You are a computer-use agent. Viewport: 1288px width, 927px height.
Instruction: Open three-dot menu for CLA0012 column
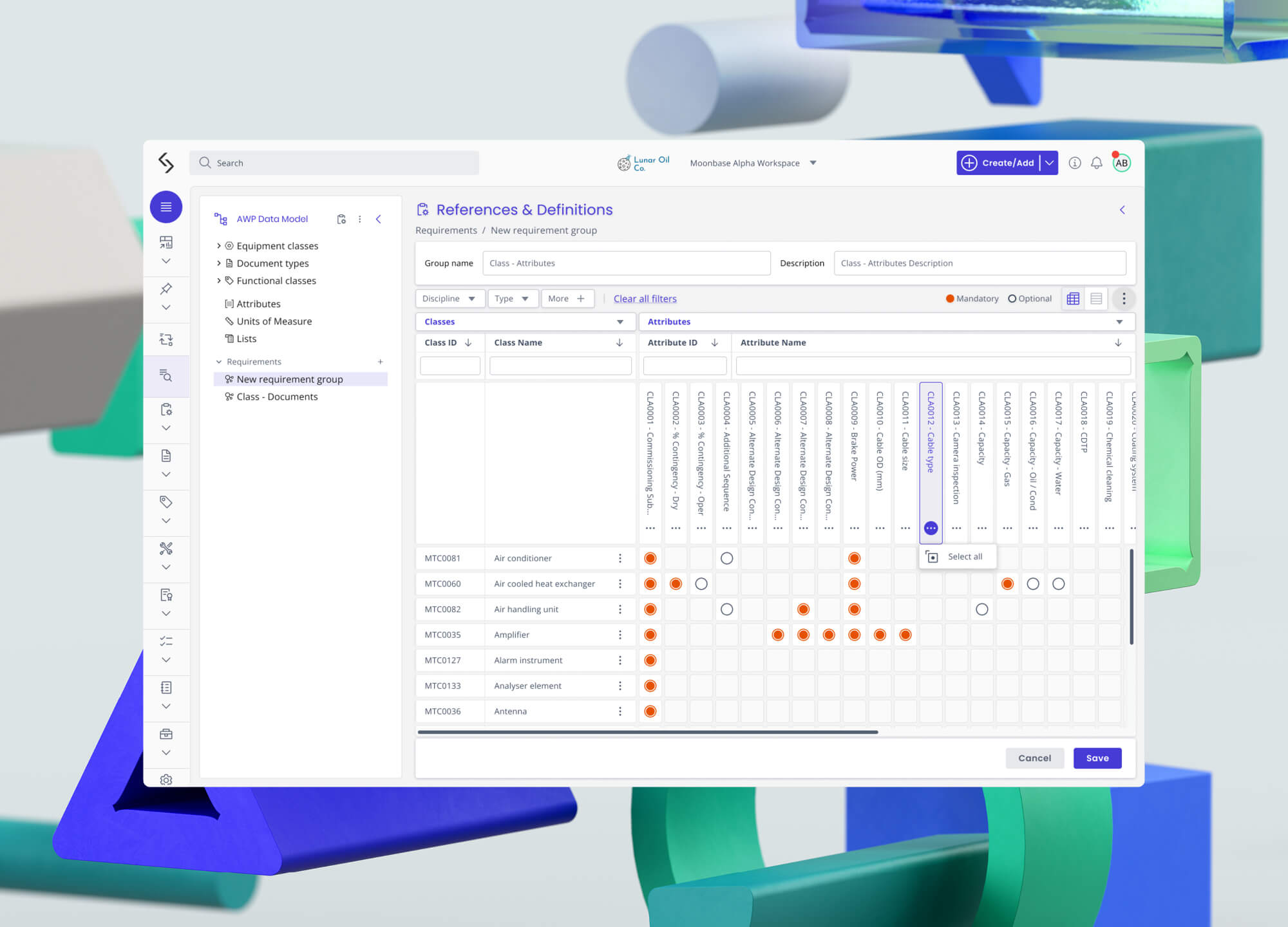coord(931,528)
